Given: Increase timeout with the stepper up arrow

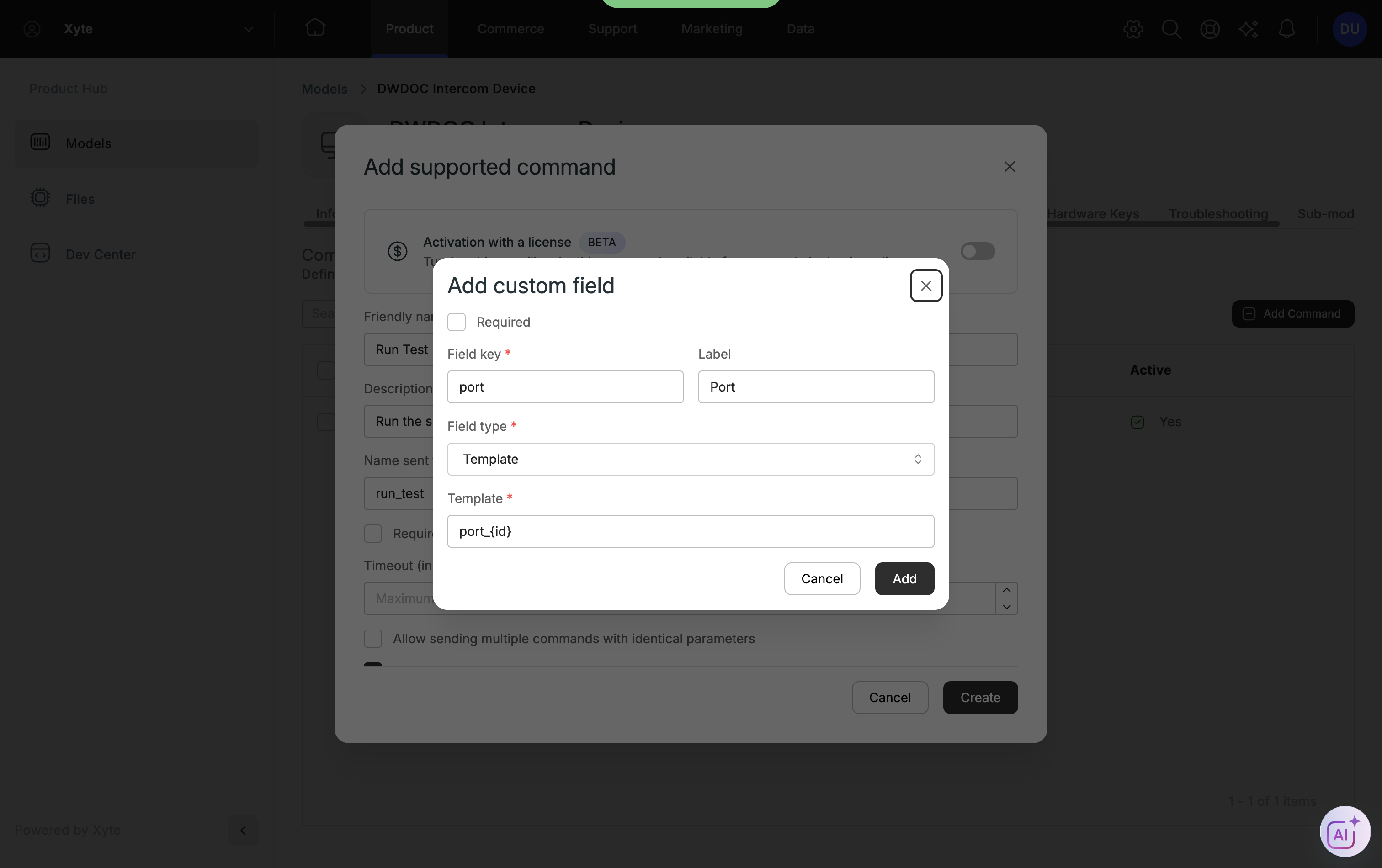Looking at the screenshot, I should coord(1007,590).
